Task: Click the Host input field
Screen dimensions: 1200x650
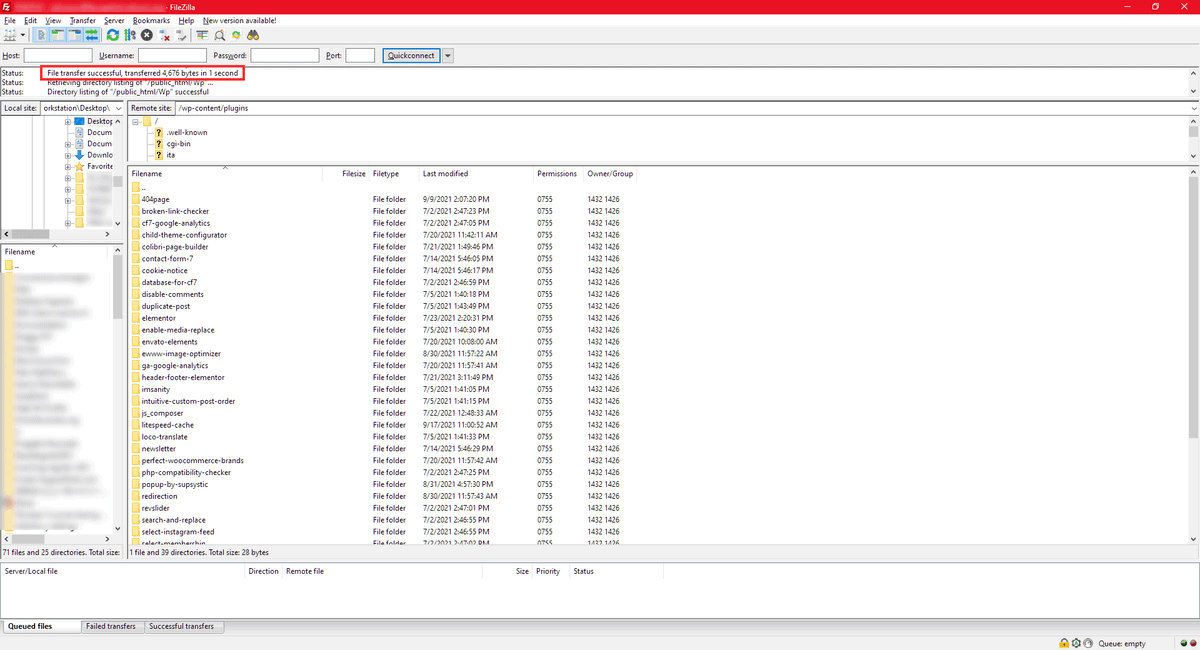Action: (58, 56)
